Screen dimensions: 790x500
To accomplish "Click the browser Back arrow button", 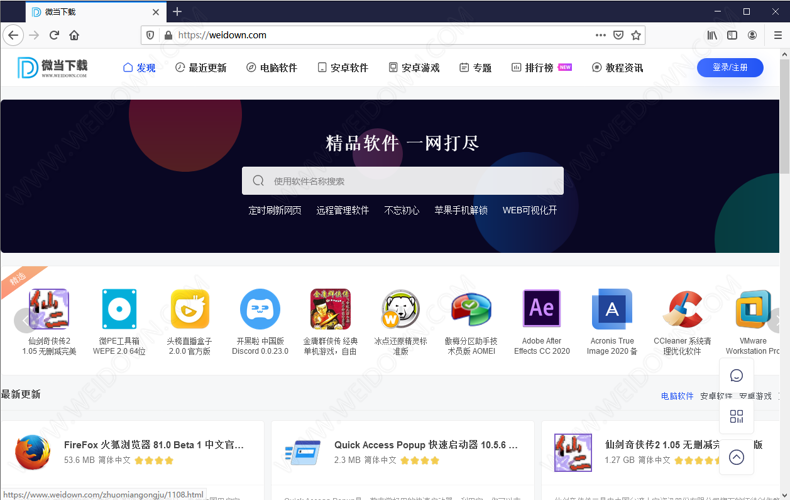I will pos(12,35).
